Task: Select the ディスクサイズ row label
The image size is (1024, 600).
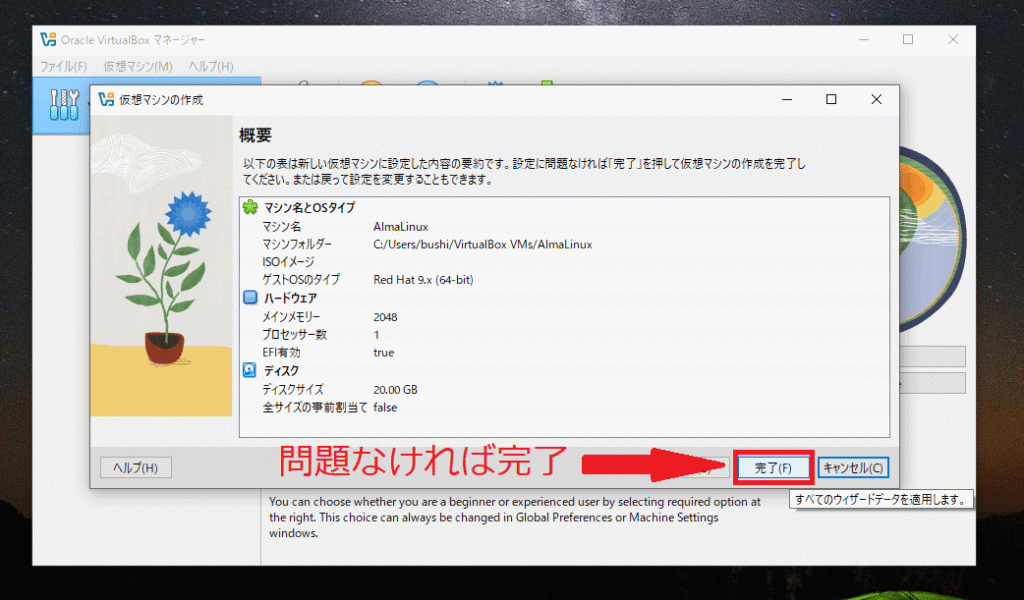Action: coord(293,390)
